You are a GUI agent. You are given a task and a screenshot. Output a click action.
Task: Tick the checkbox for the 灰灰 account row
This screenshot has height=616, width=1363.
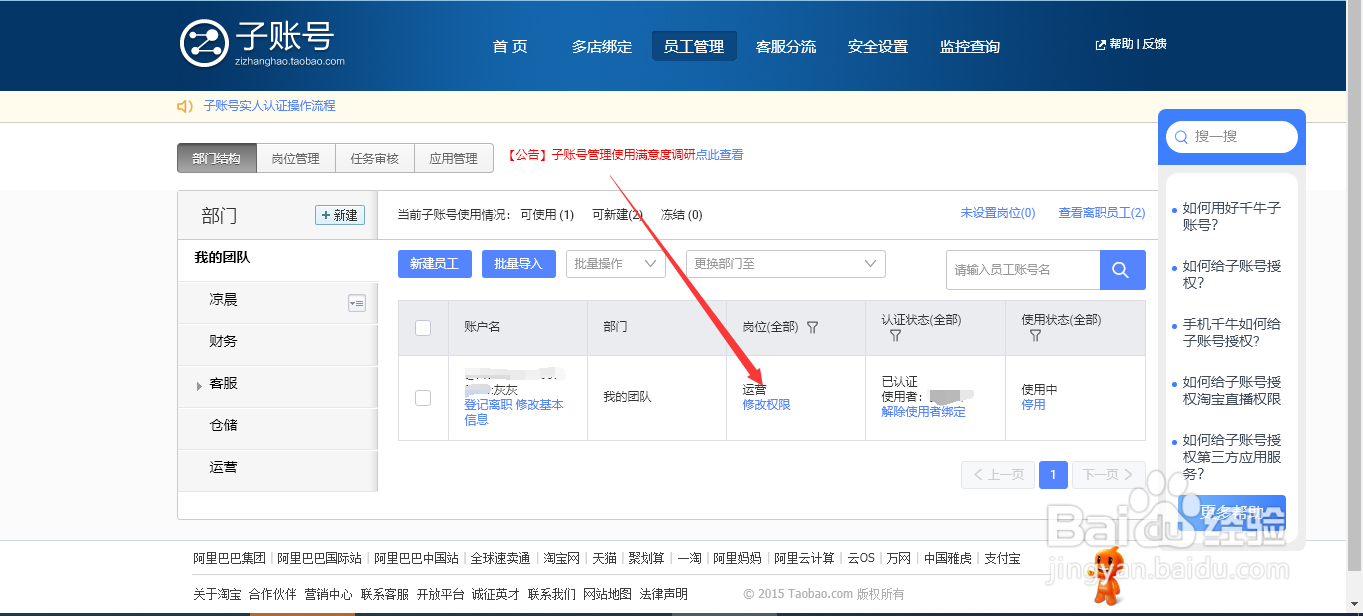click(423, 398)
